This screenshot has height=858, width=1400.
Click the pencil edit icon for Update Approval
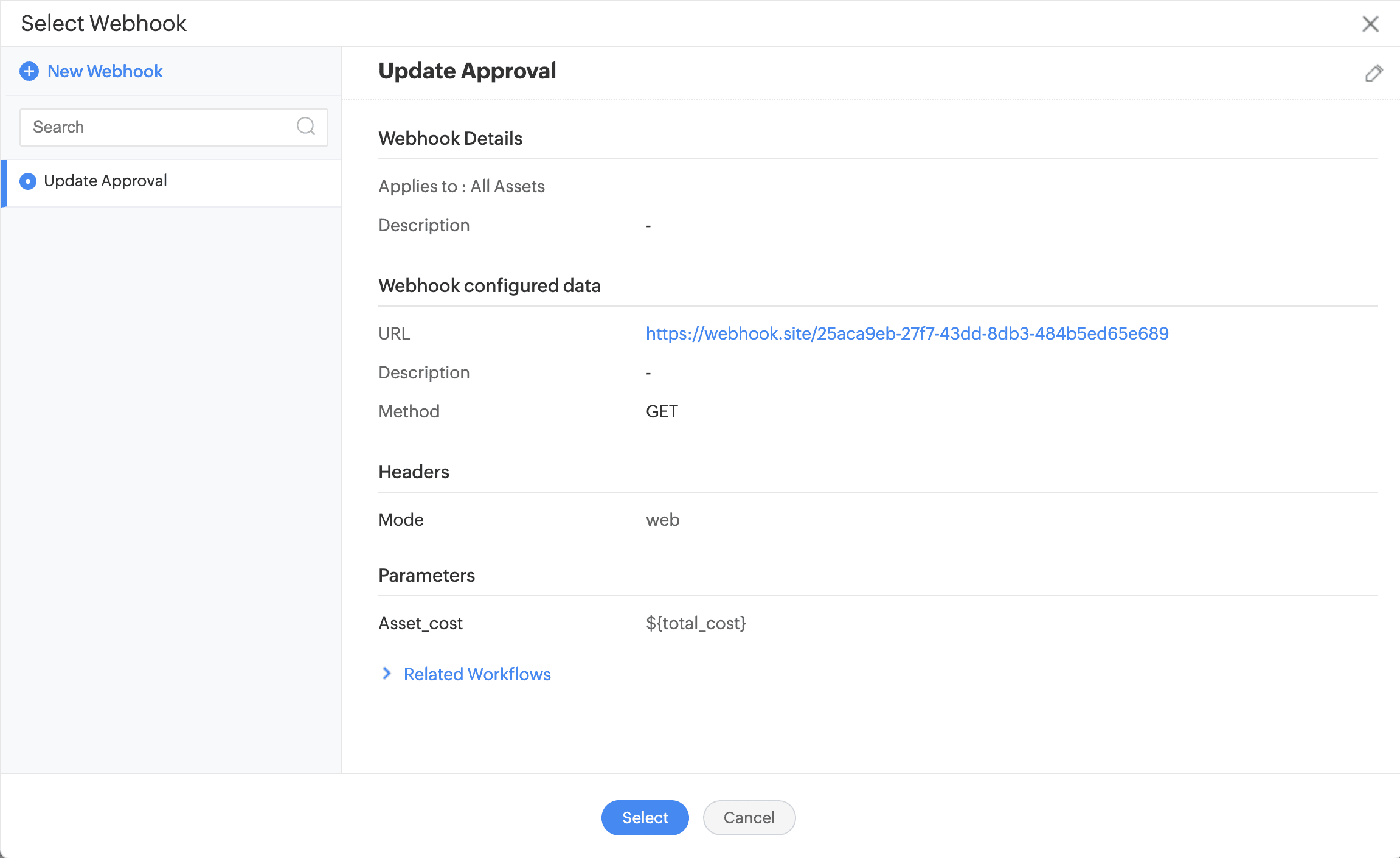pyautogui.click(x=1373, y=73)
